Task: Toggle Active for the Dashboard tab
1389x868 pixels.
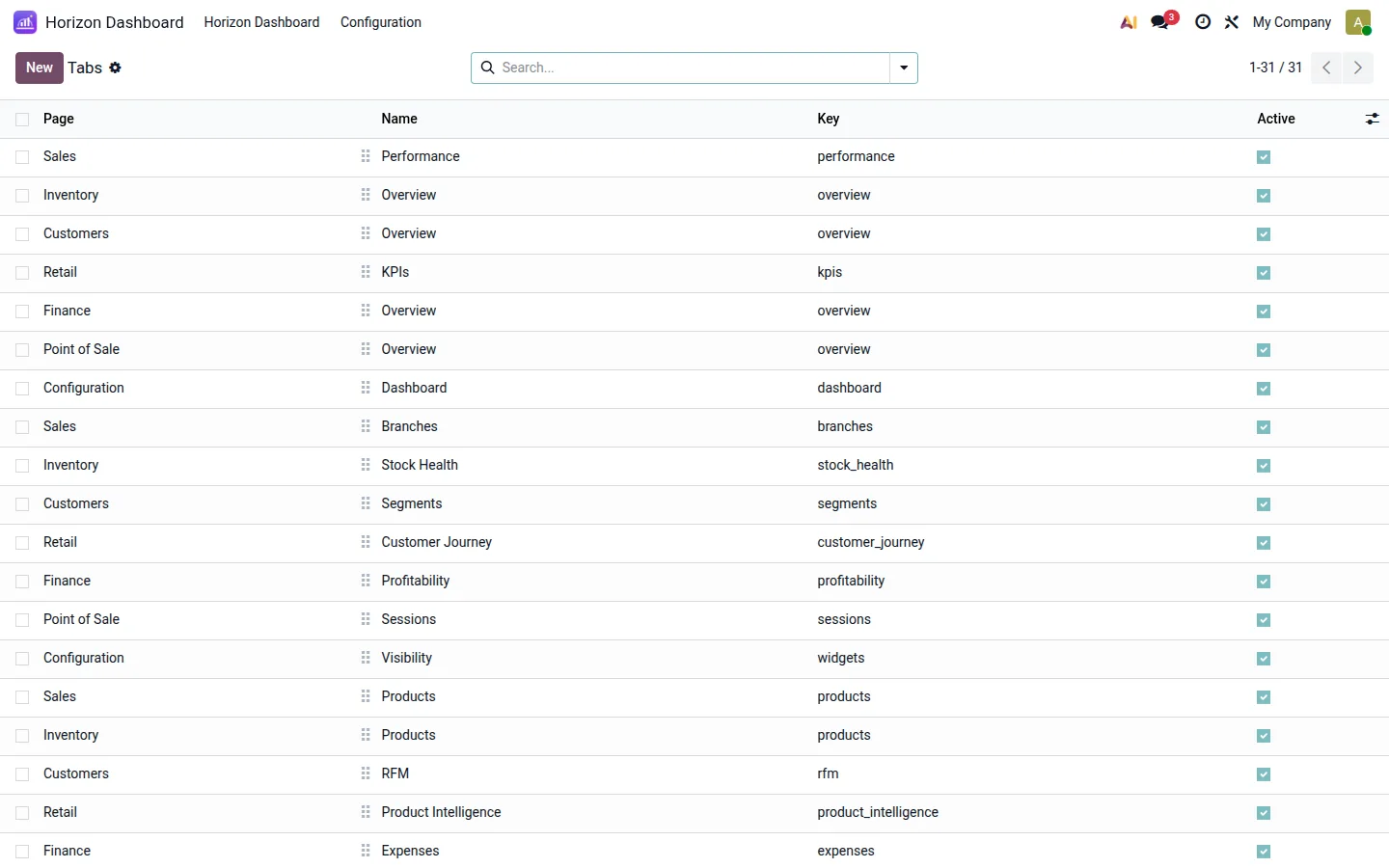Action: coord(1264,389)
